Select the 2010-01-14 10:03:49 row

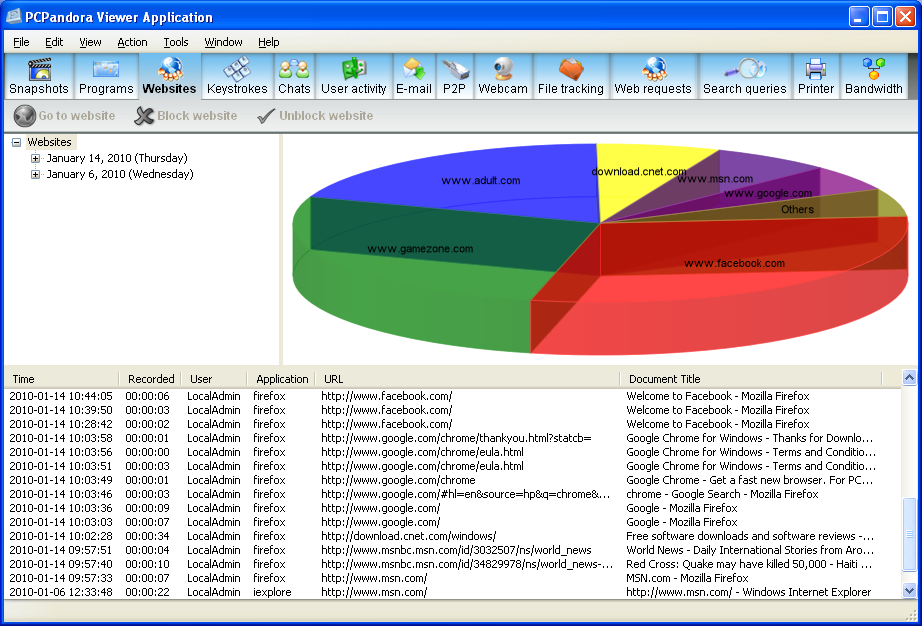[453, 480]
